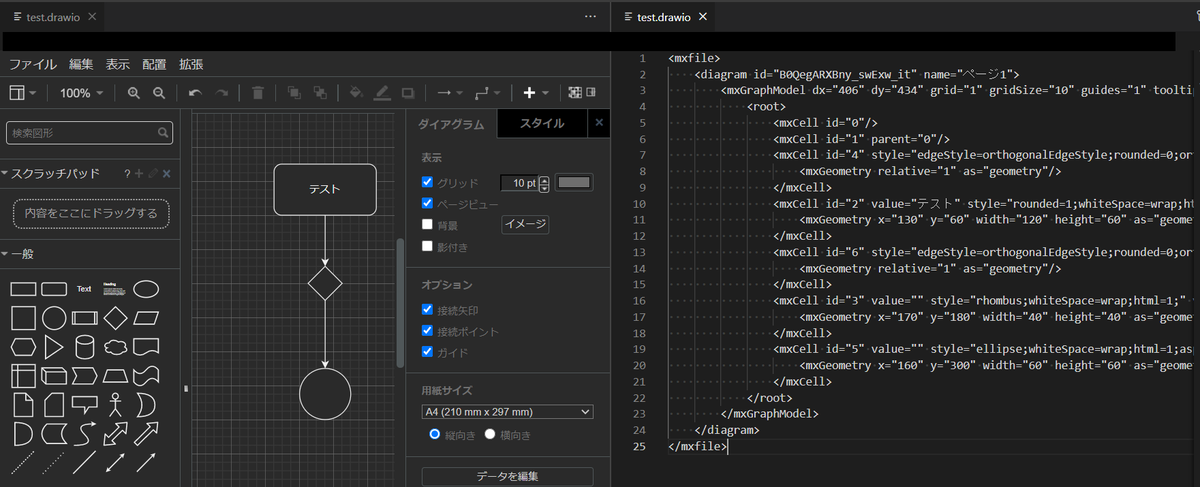
Task: Click the grid size stepper arrows
Action: (x=544, y=183)
